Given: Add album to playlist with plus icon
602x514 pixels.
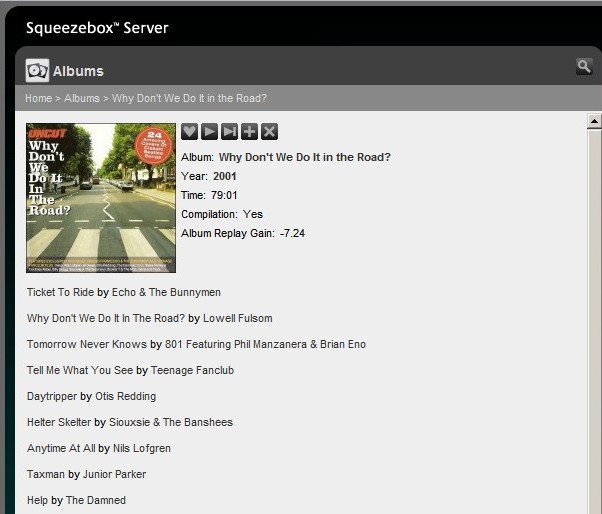Looking at the screenshot, I should [249, 131].
